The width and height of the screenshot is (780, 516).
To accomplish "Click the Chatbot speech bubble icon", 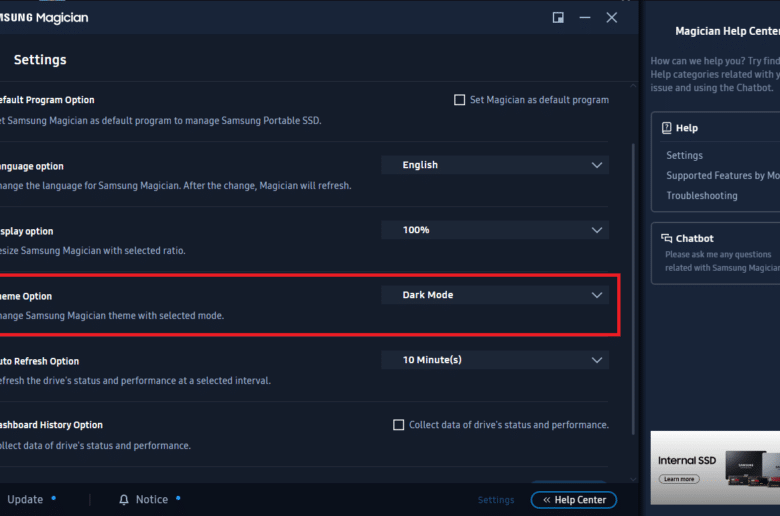I will point(667,238).
